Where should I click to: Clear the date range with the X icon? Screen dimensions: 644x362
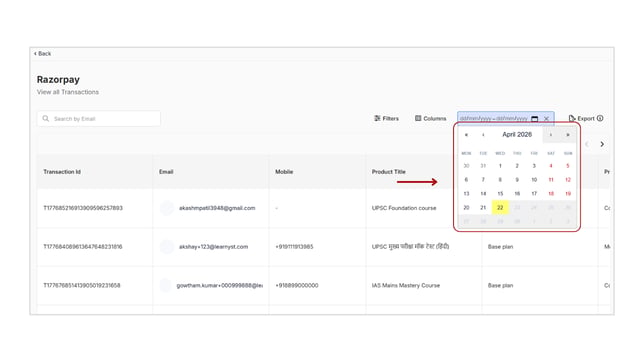tap(546, 119)
